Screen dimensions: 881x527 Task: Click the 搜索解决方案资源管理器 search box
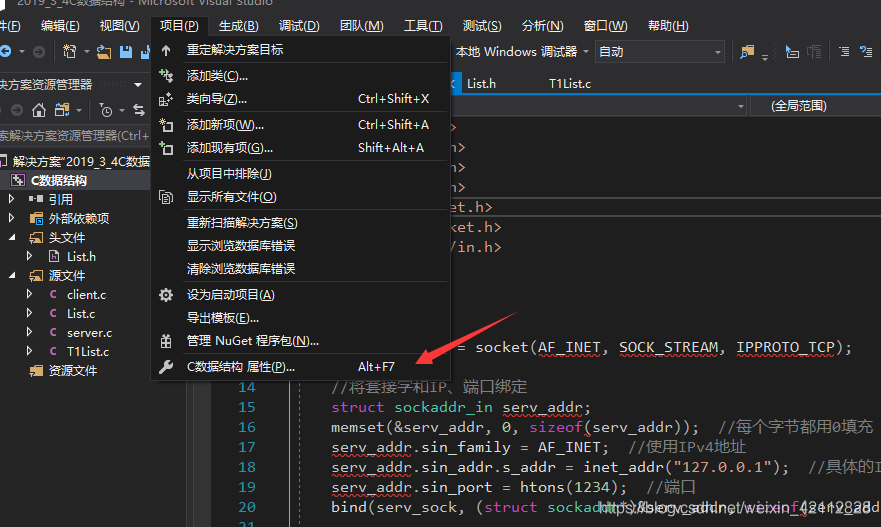point(75,135)
